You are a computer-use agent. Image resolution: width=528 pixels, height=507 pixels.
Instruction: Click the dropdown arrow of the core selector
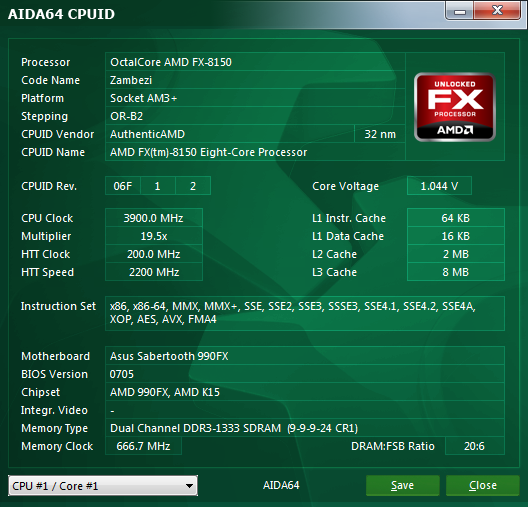[x=189, y=486]
